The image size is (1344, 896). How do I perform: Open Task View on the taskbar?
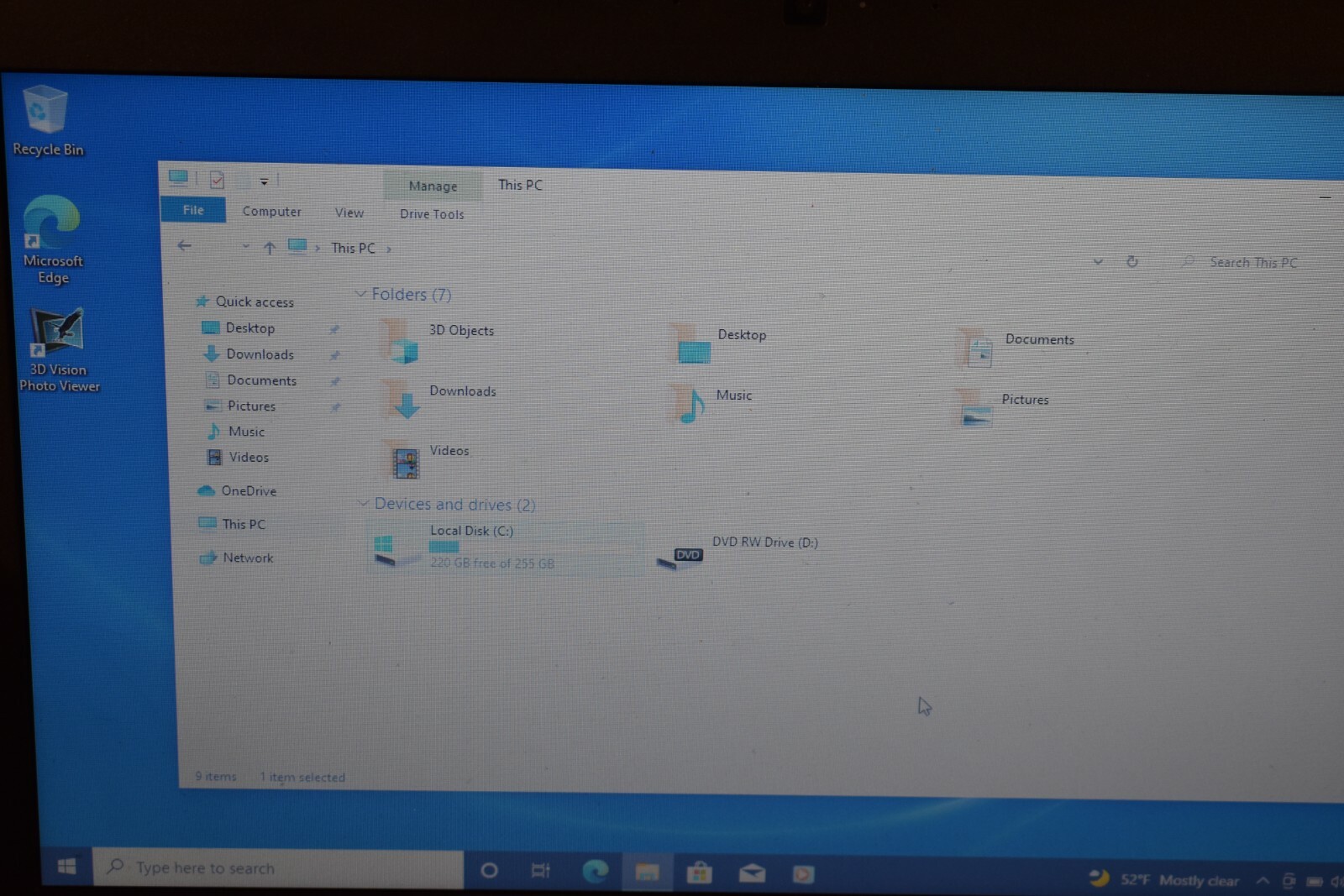tap(540, 871)
